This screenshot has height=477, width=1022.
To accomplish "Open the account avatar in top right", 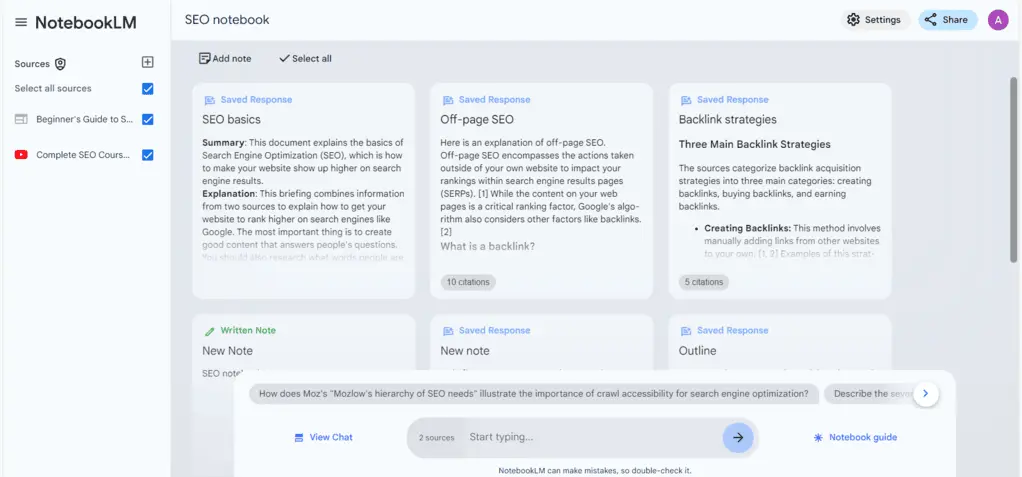I will pyautogui.click(x=997, y=20).
